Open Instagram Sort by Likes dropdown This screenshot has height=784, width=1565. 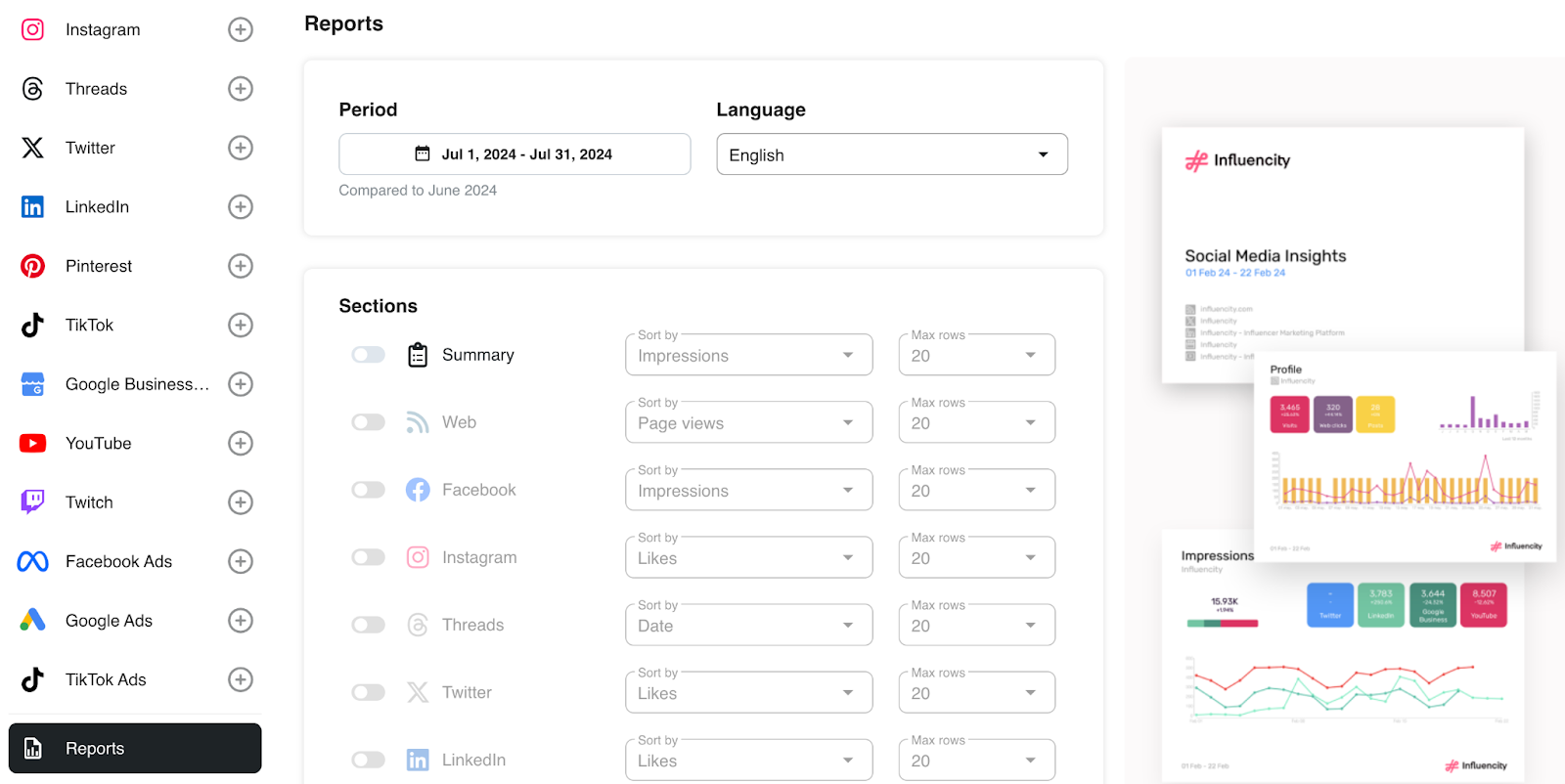pos(749,557)
